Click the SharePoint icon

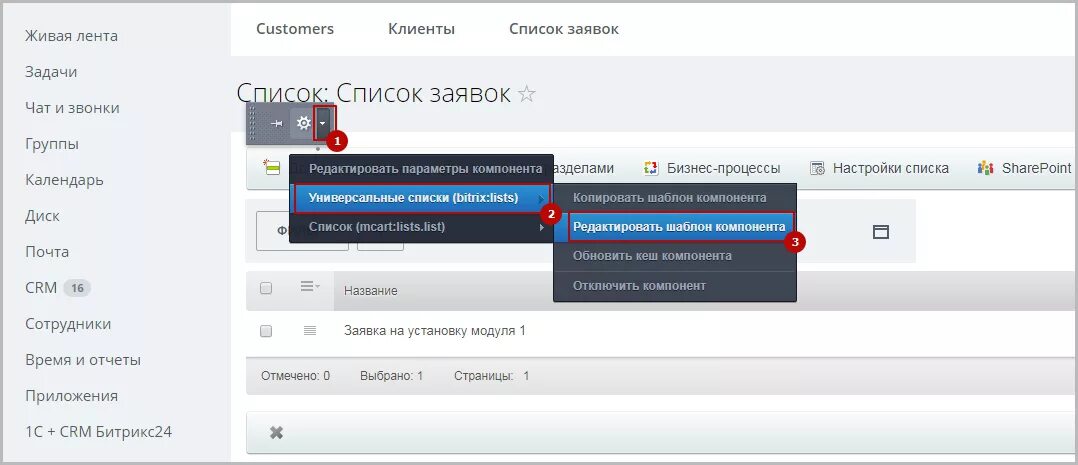986,168
